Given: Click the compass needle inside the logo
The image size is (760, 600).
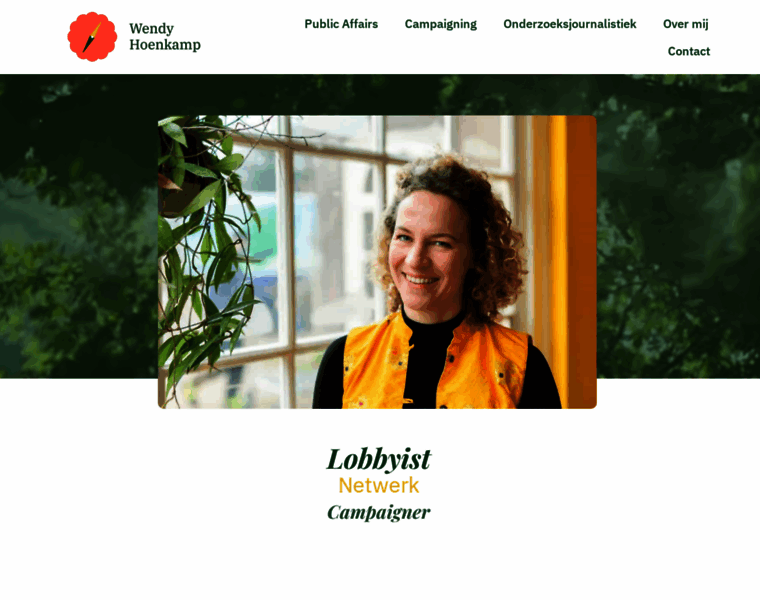Looking at the screenshot, I should pos(92,37).
